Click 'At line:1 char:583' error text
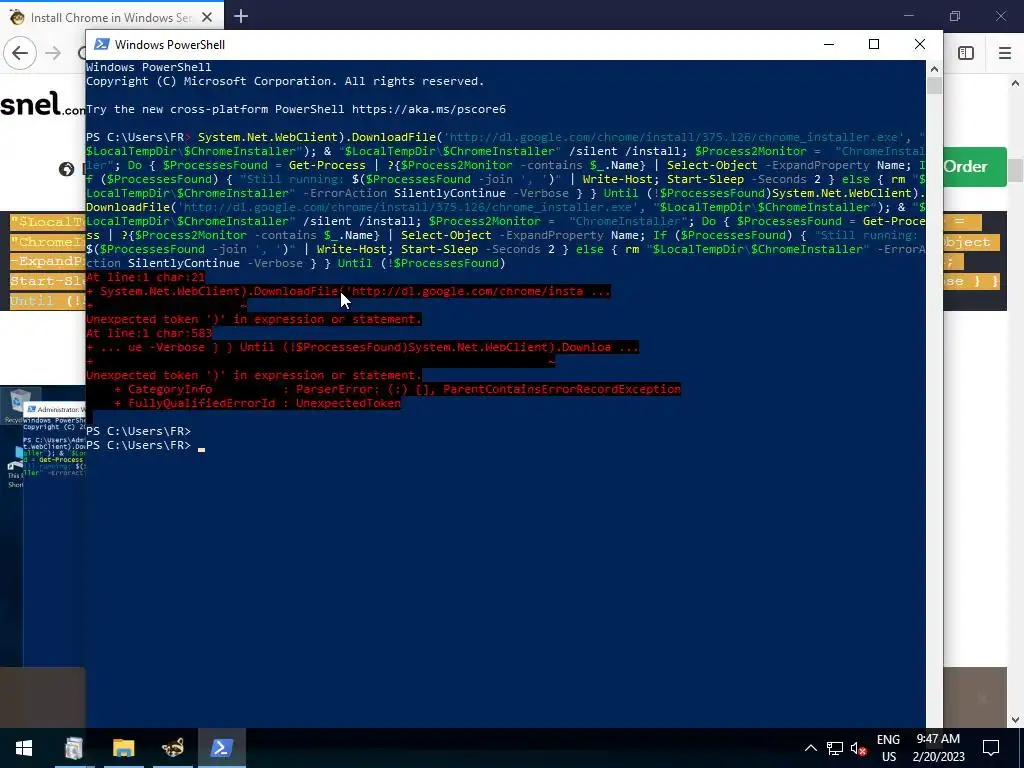The height and width of the screenshot is (768, 1024). [149, 333]
